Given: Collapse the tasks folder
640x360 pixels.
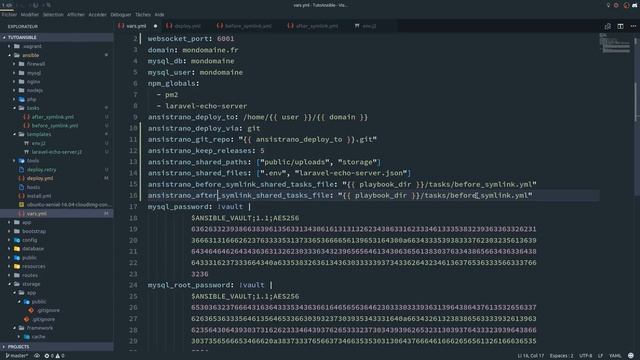Looking at the screenshot, I should [57, 108].
